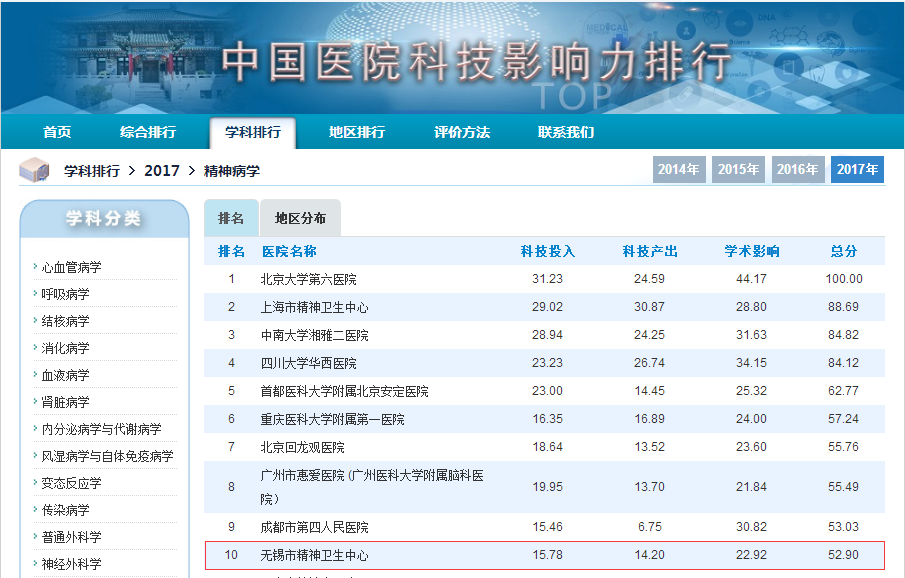Open the 首页 navigation tab
The width and height of the screenshot is (905, 578).
57,132
